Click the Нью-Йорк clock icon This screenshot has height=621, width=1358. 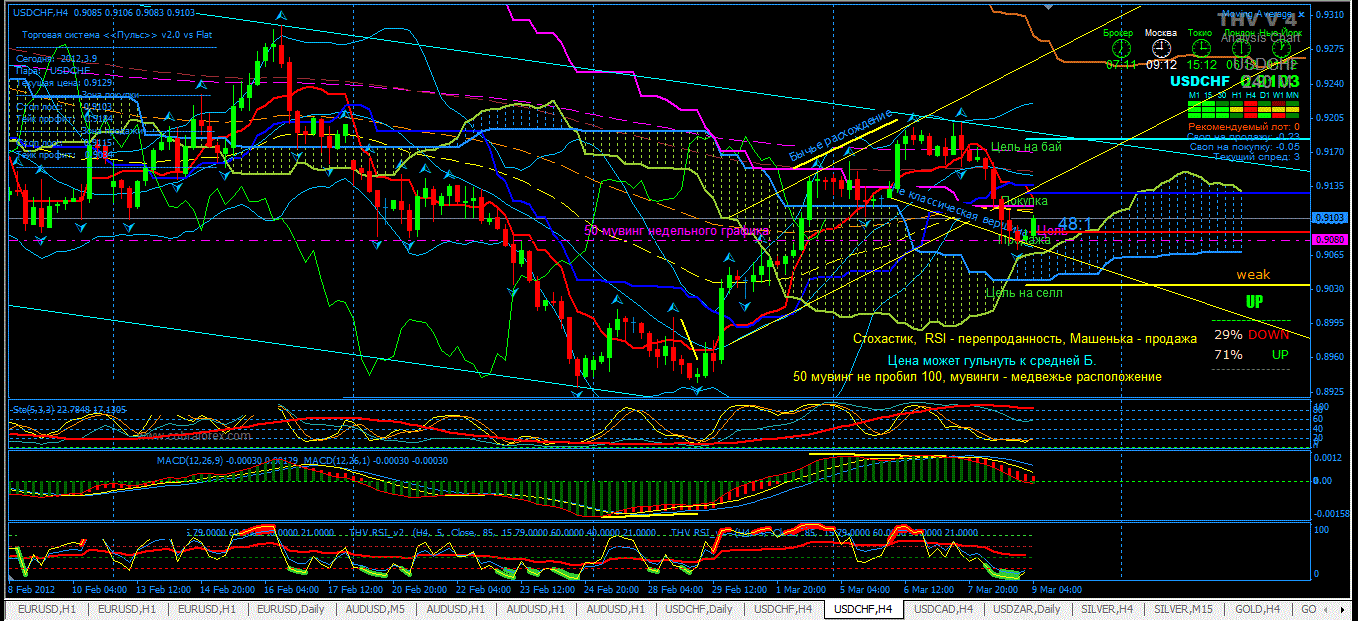pos(1281,47)
